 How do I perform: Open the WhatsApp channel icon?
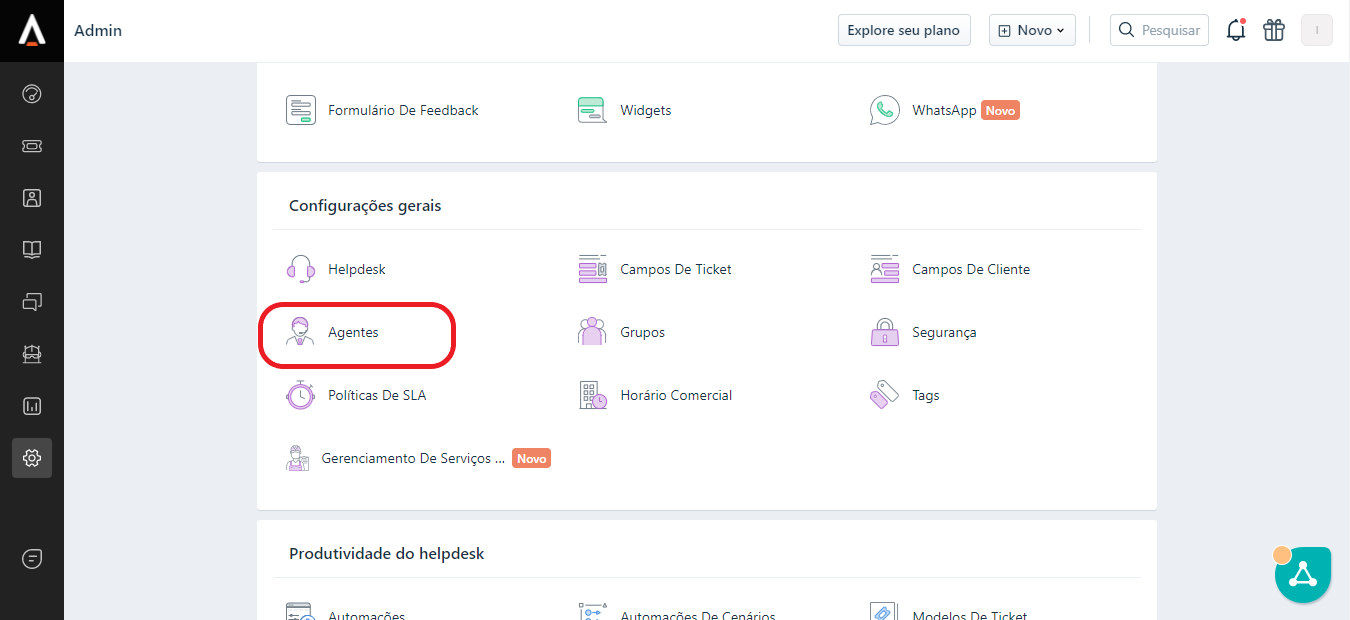point(884,110)
